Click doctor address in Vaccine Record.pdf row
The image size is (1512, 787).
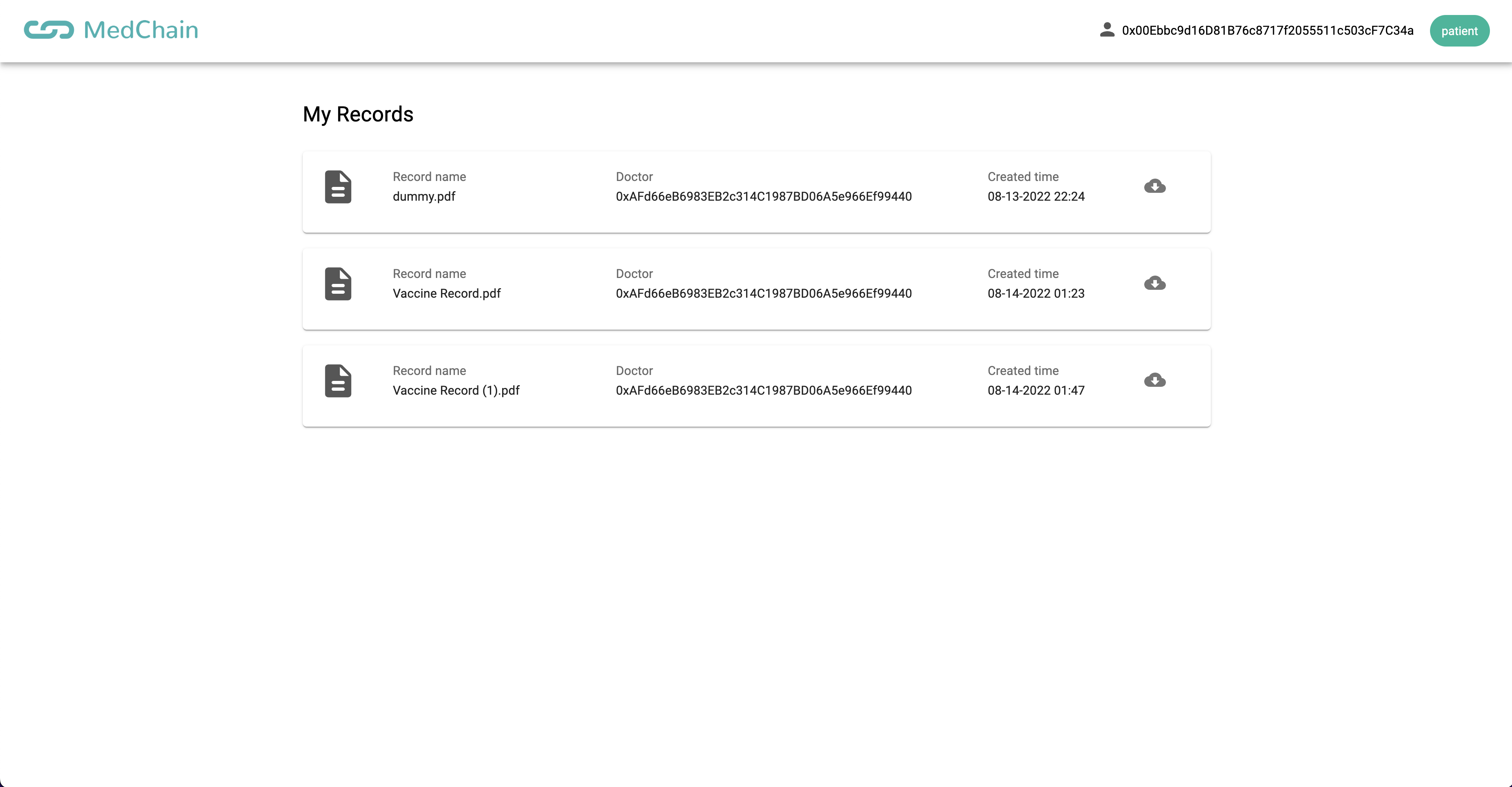(x=763, y=293)
